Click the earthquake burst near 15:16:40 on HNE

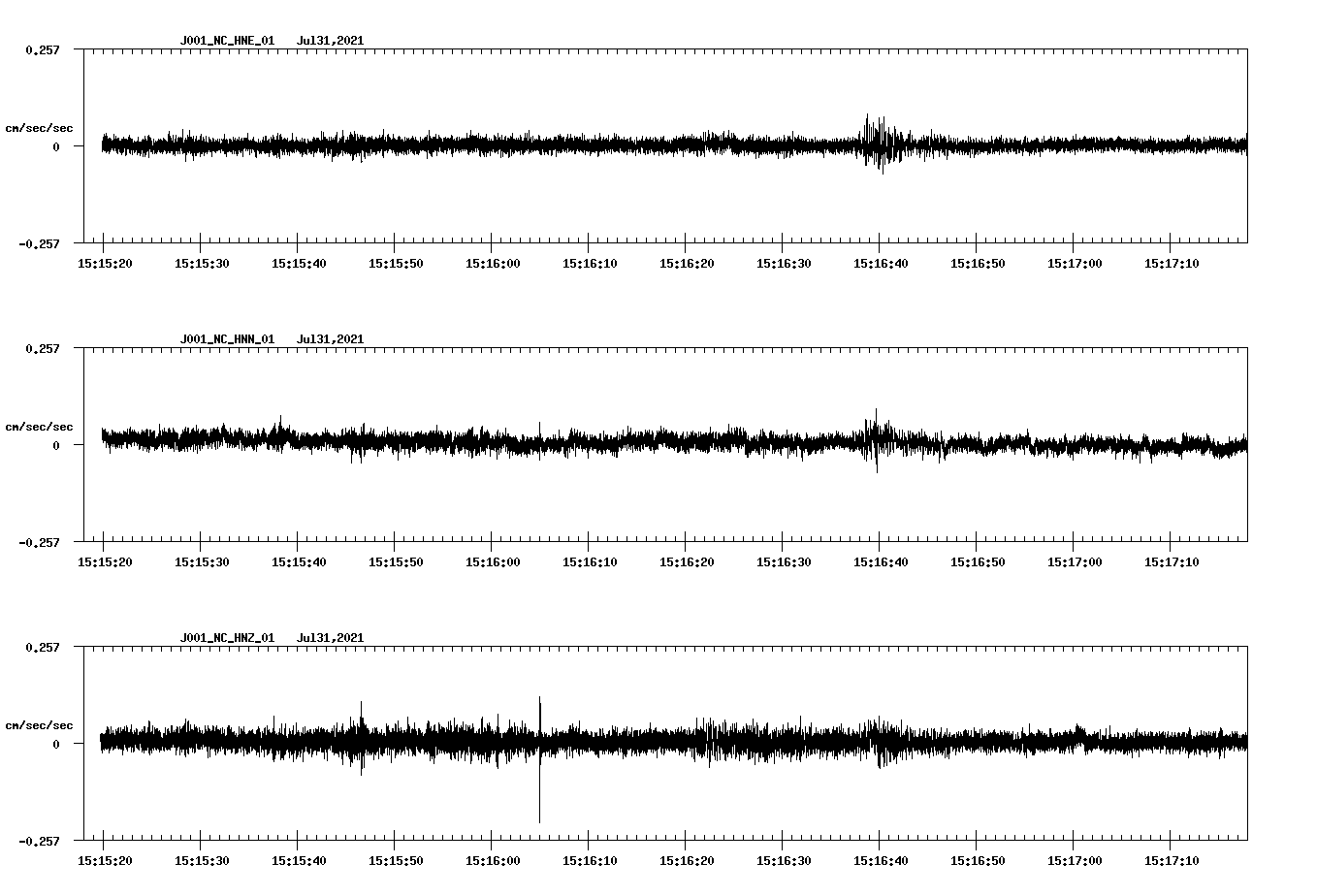[878, 144]
